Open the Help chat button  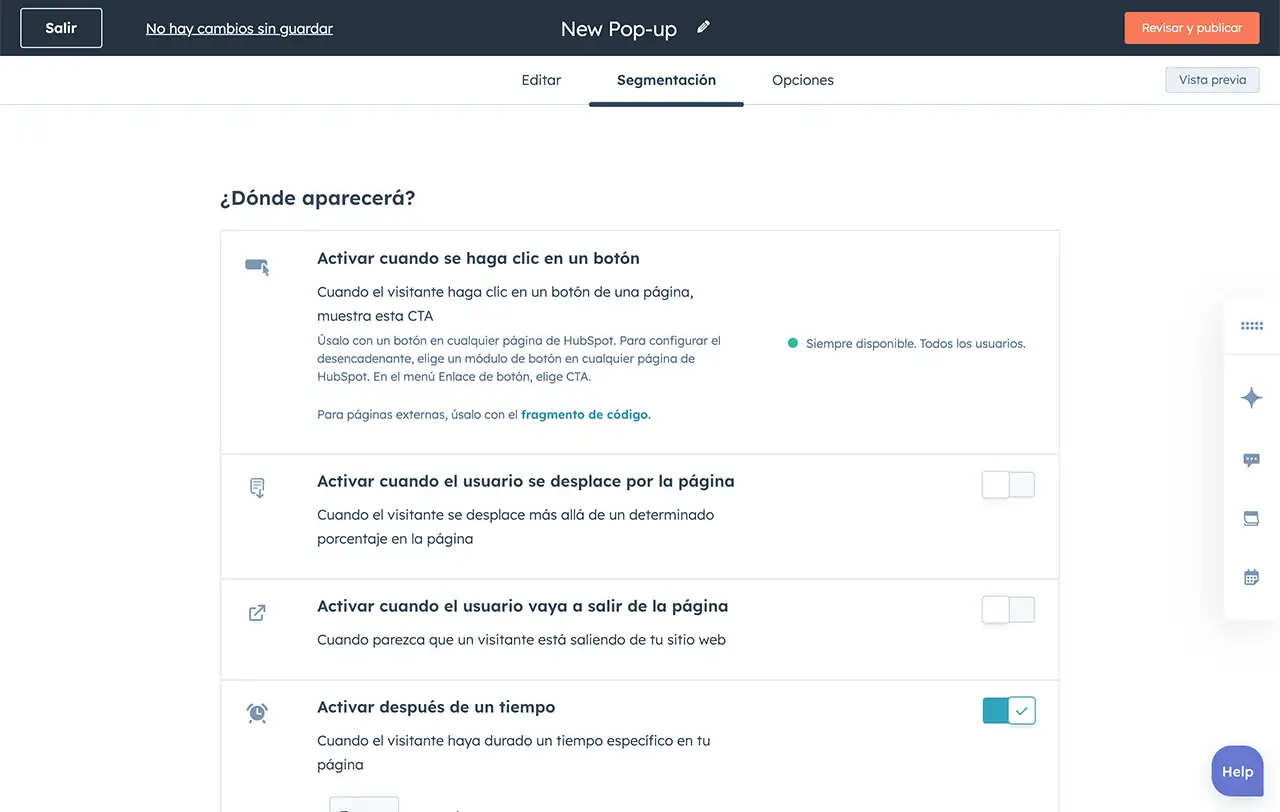point(1237,771)
